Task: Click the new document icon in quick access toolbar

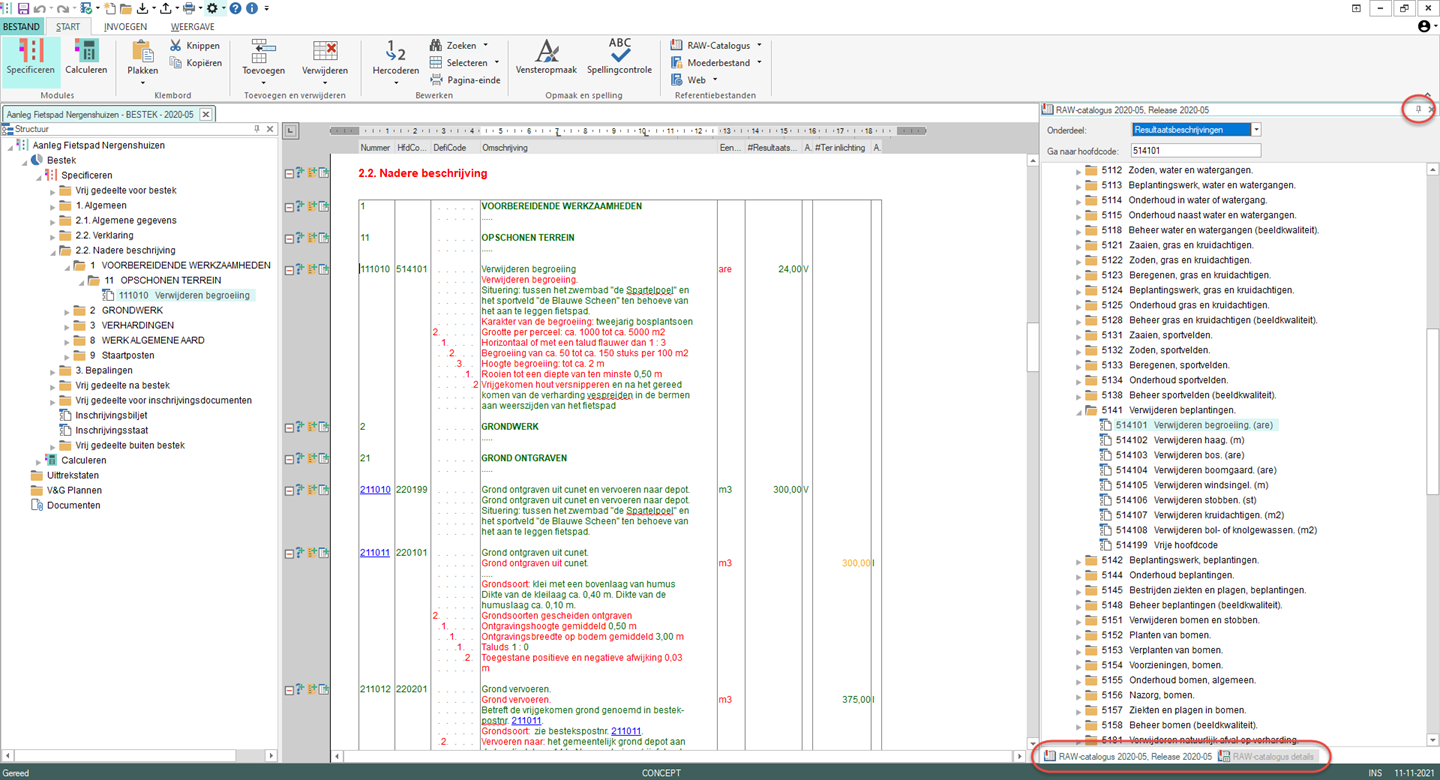Action: (108, 8)
